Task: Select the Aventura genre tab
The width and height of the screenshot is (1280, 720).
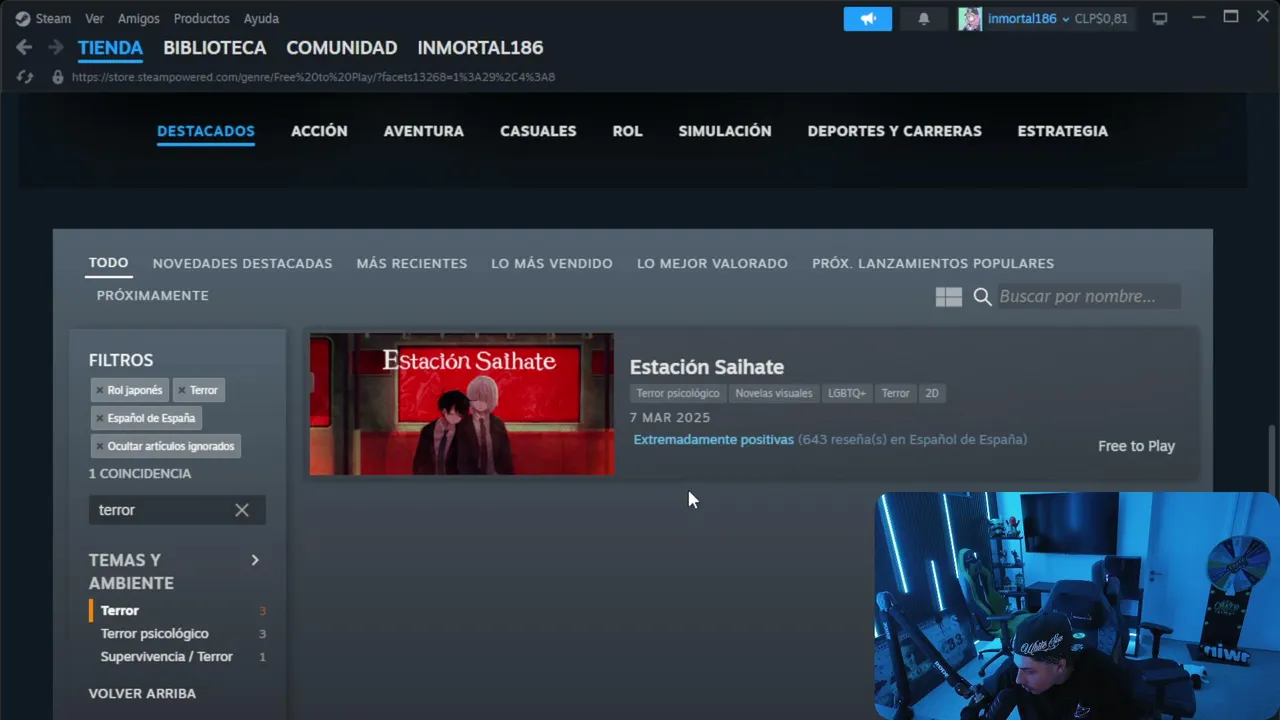Action: (424, 131)
